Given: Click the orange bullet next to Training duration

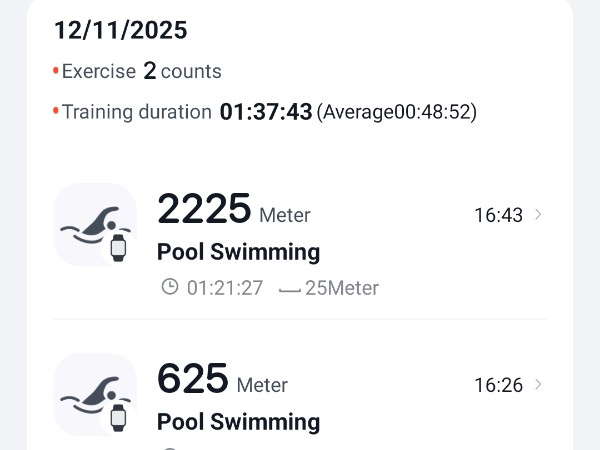Looking at the screenshot, I should tap(56, 112).
